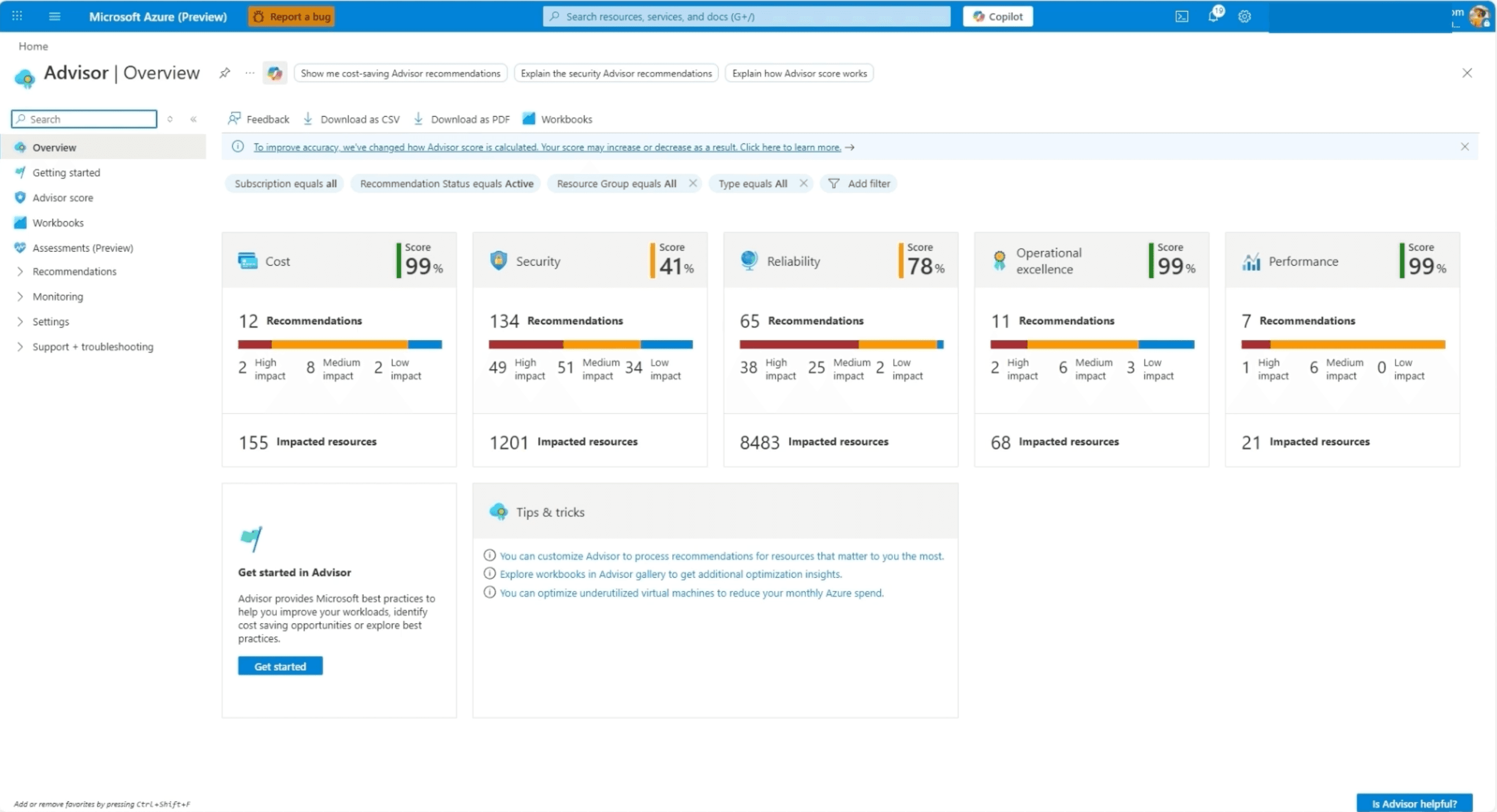Dismiss the Advisor score info banner
The width and height of the screenshot is (1497, 812).
pos(1464,147)
